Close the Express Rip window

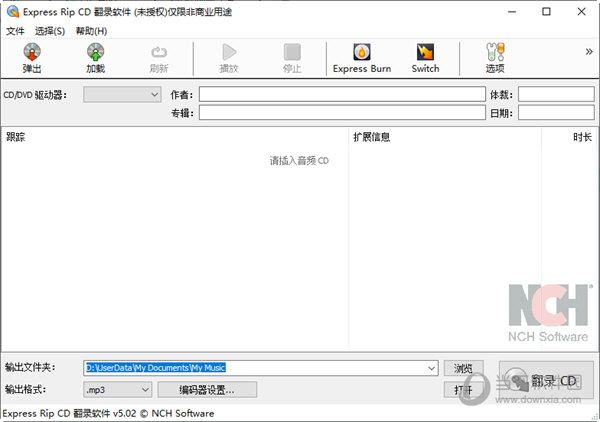point(581,12)
